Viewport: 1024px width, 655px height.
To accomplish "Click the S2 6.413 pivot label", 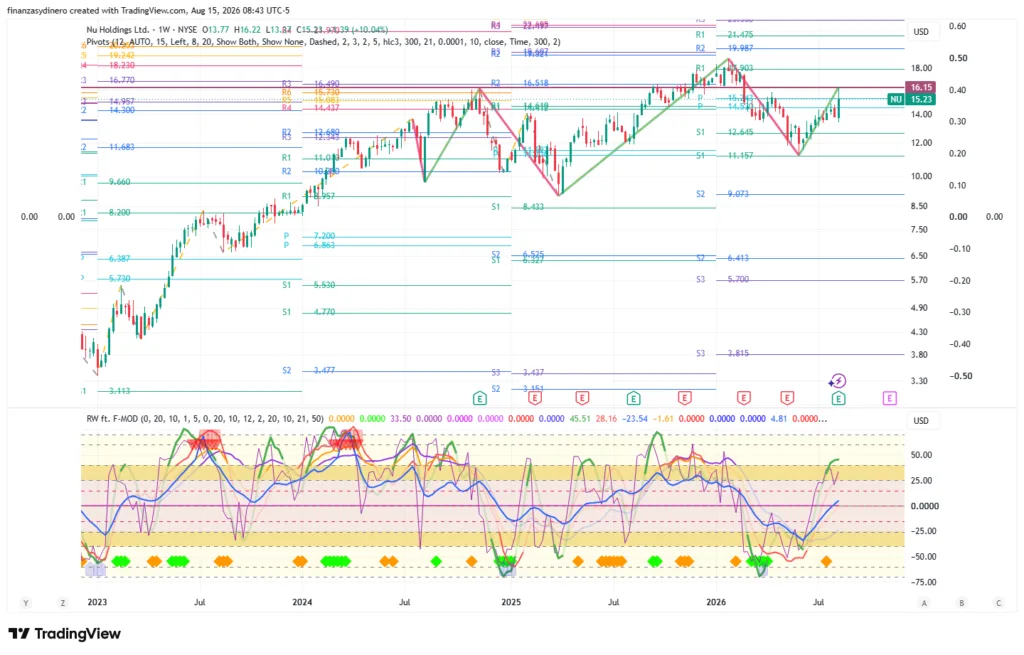I will (722, 258).
